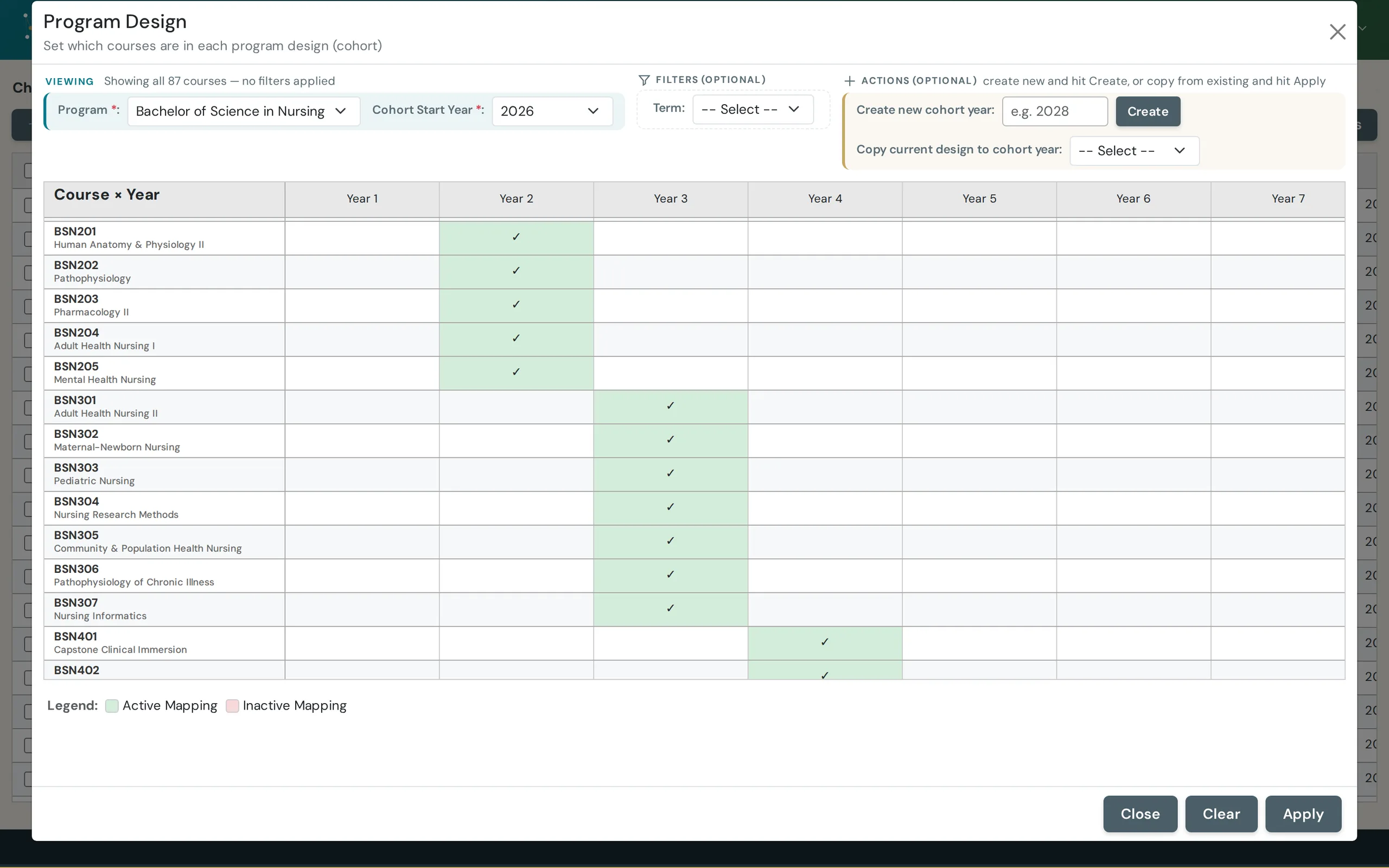The image size is (1389, 868).
Task: Click the Create new cohort year input field
Action: (x=1055, y=111)
